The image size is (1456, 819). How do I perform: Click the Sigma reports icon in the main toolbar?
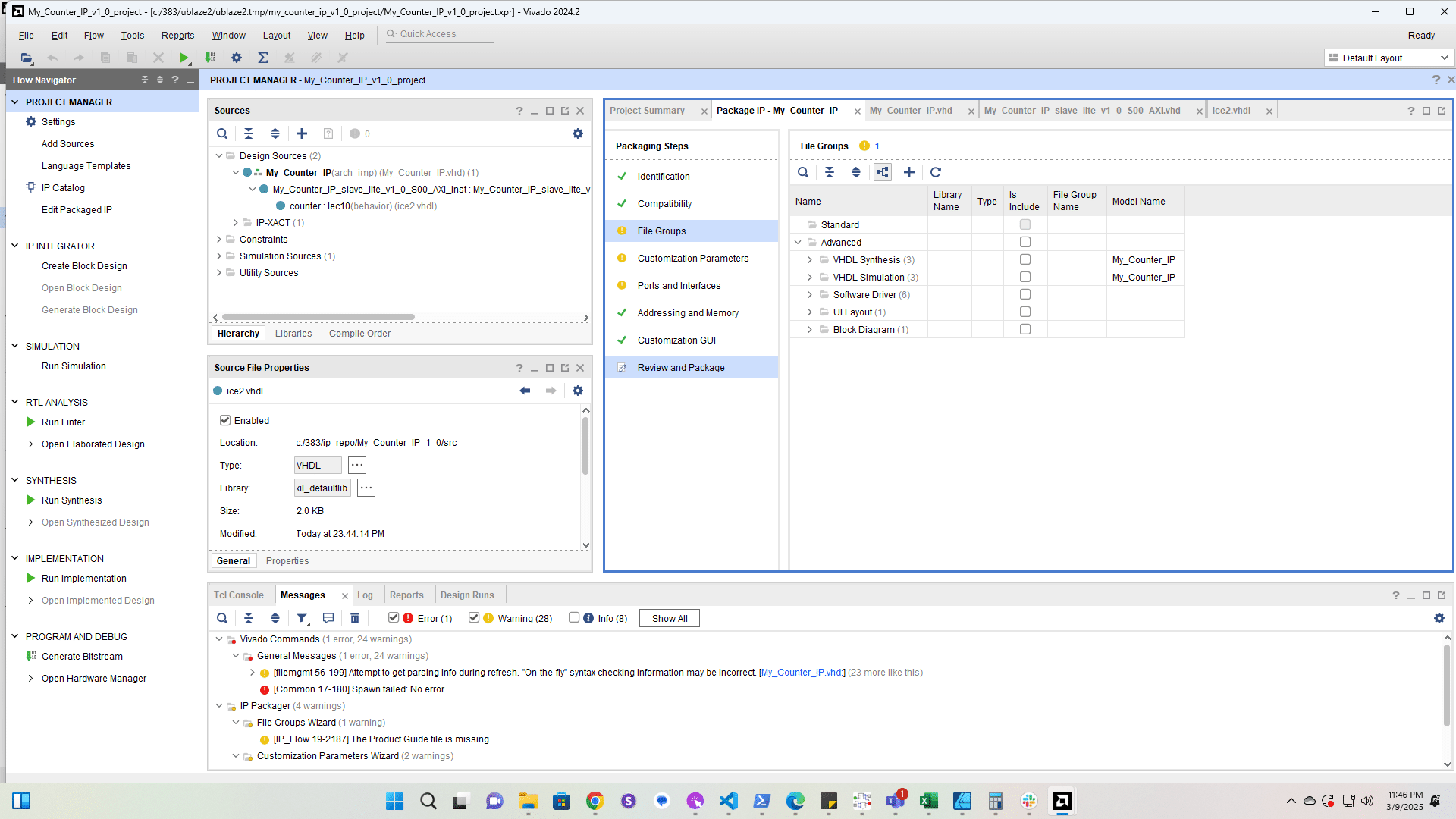[x=263, y=58]
